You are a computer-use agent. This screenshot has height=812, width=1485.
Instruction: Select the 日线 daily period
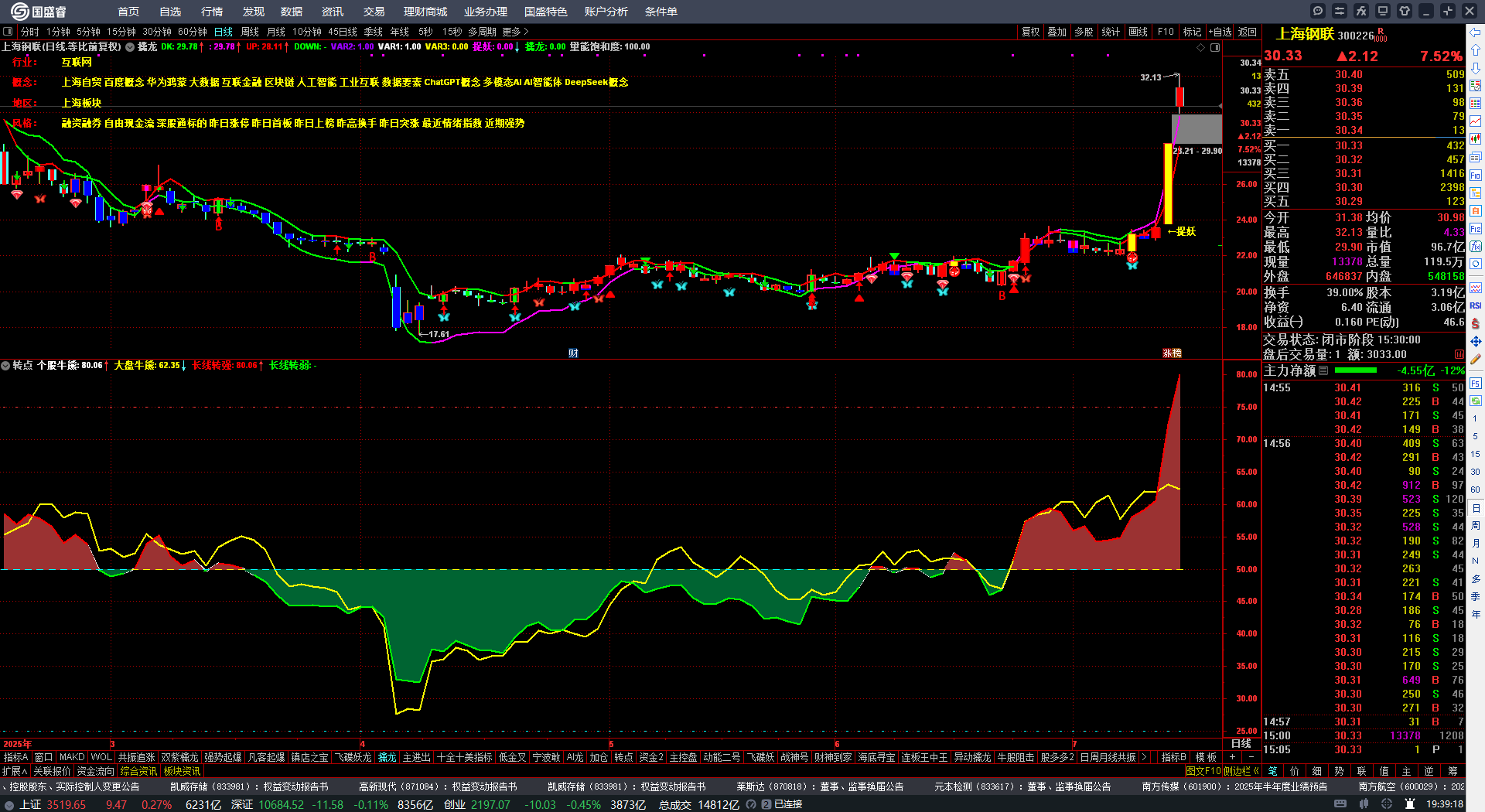click(x=224, y=32)
